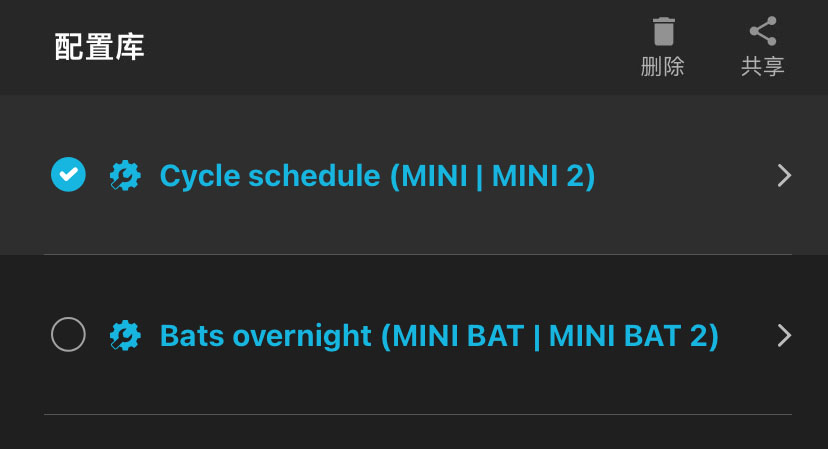828x449 pixels.
Task: Click the 删除 label under trash icon
Action: pos(663,67)
